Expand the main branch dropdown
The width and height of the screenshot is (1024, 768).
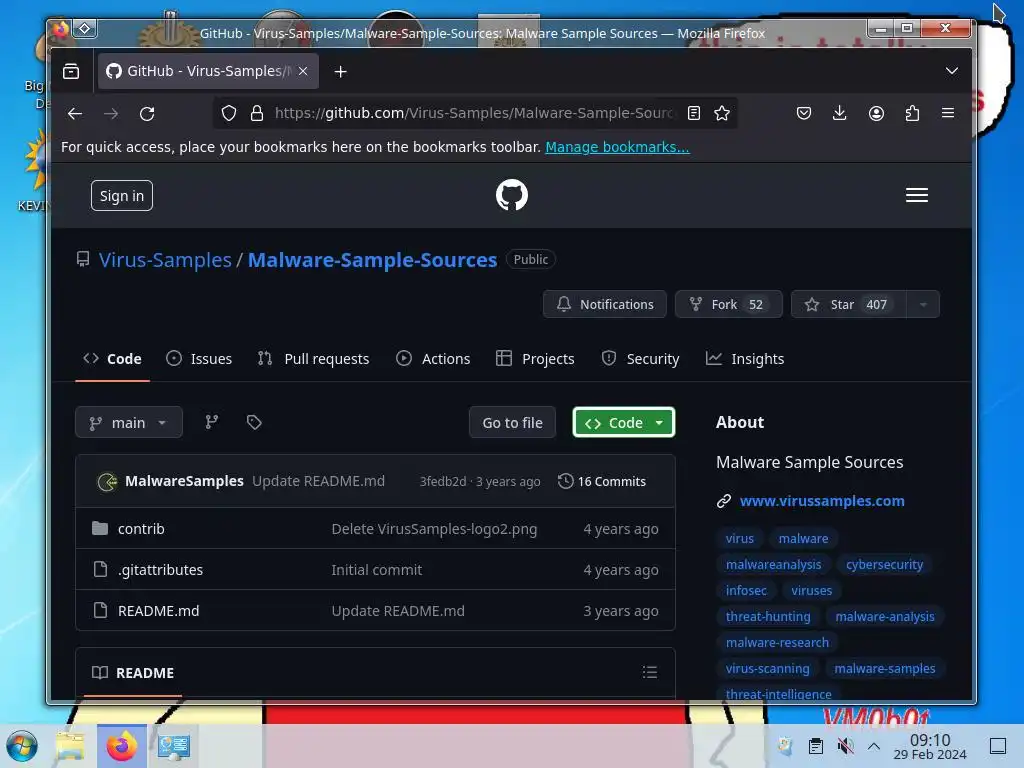pos(129,423)
